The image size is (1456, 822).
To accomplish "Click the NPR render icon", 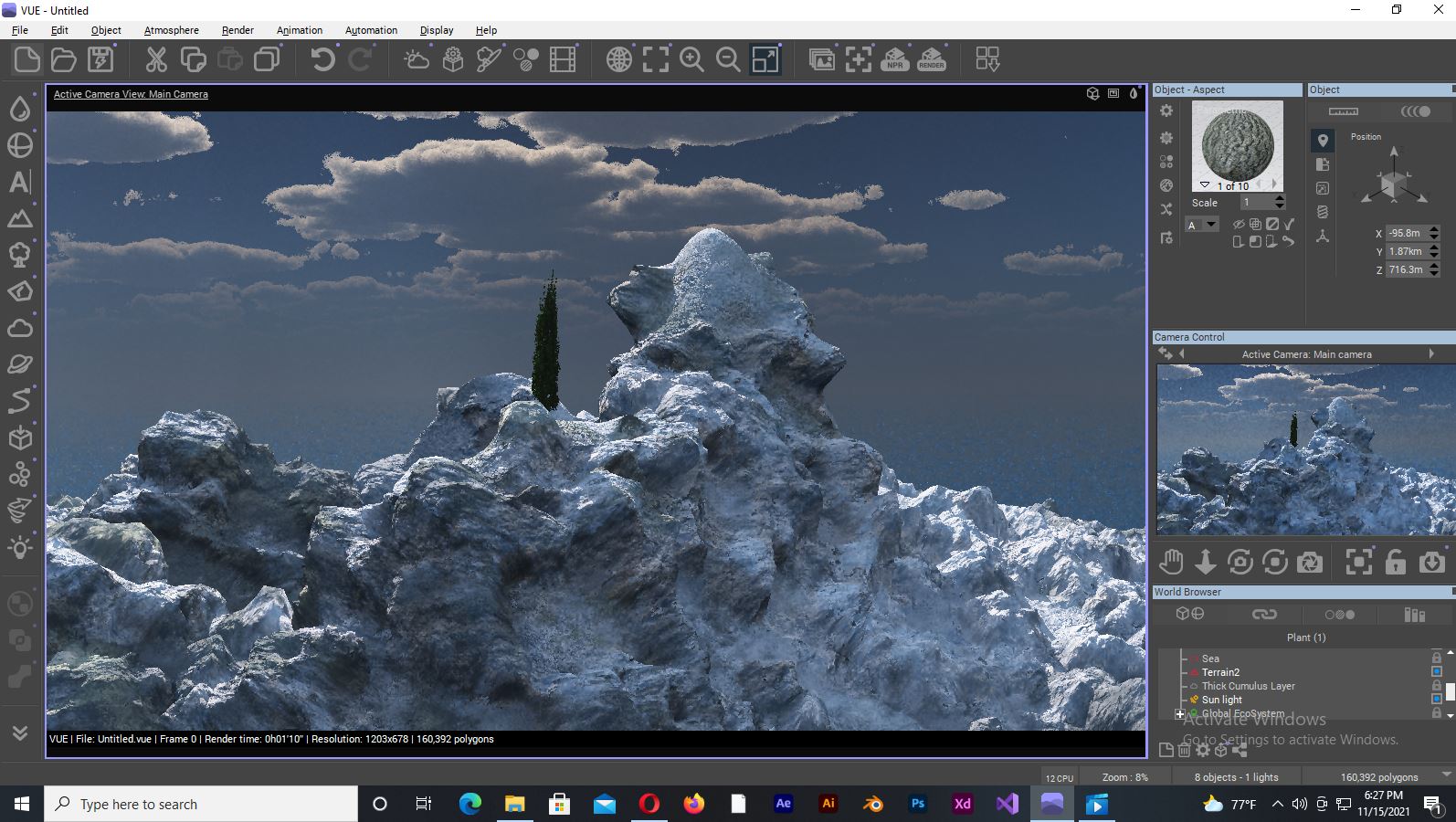I will click(895, 60).
